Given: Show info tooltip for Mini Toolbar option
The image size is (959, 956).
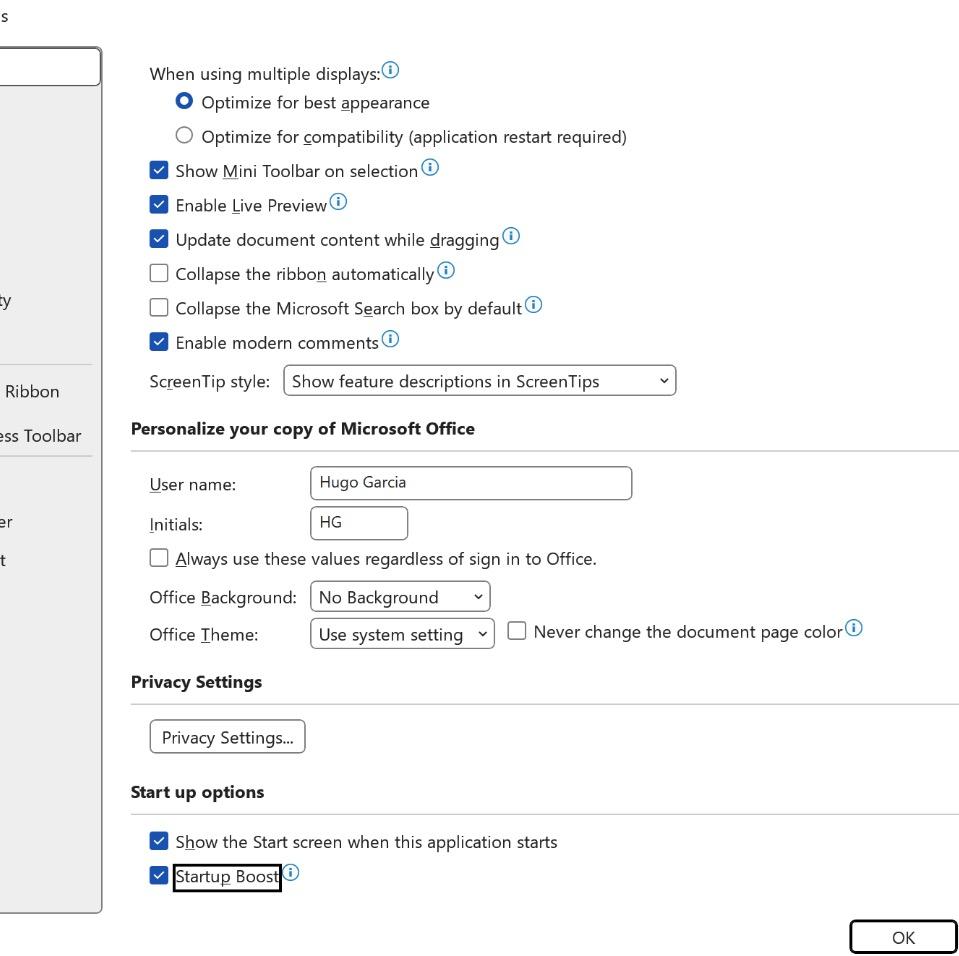Looking at the screenshot, I should (430, 167).
